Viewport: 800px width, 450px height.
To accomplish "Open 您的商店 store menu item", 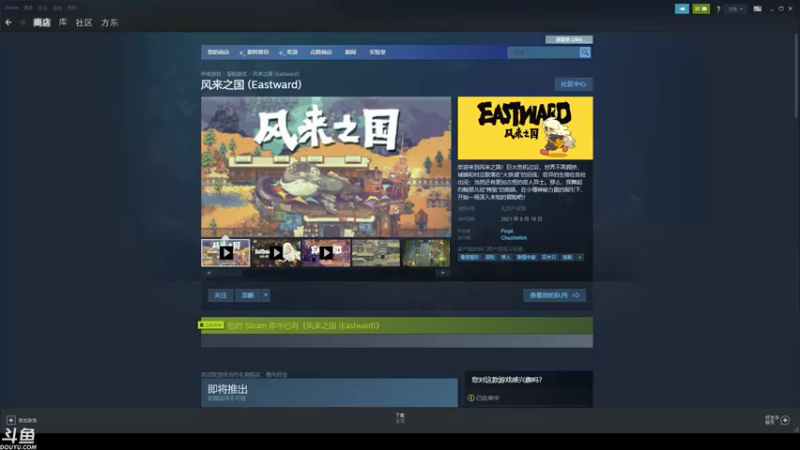I will coord(218,52).
